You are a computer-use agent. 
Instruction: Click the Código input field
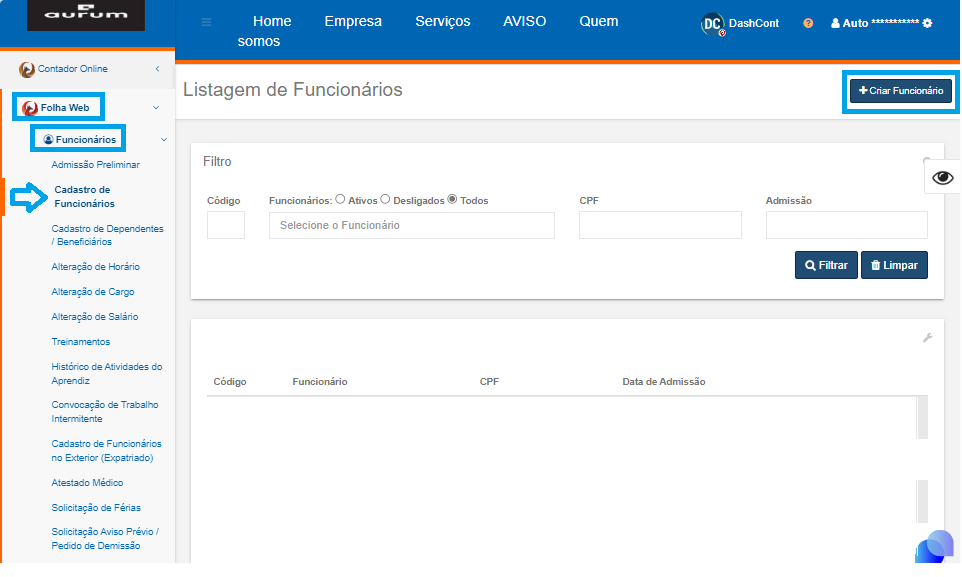coord(226,225)
